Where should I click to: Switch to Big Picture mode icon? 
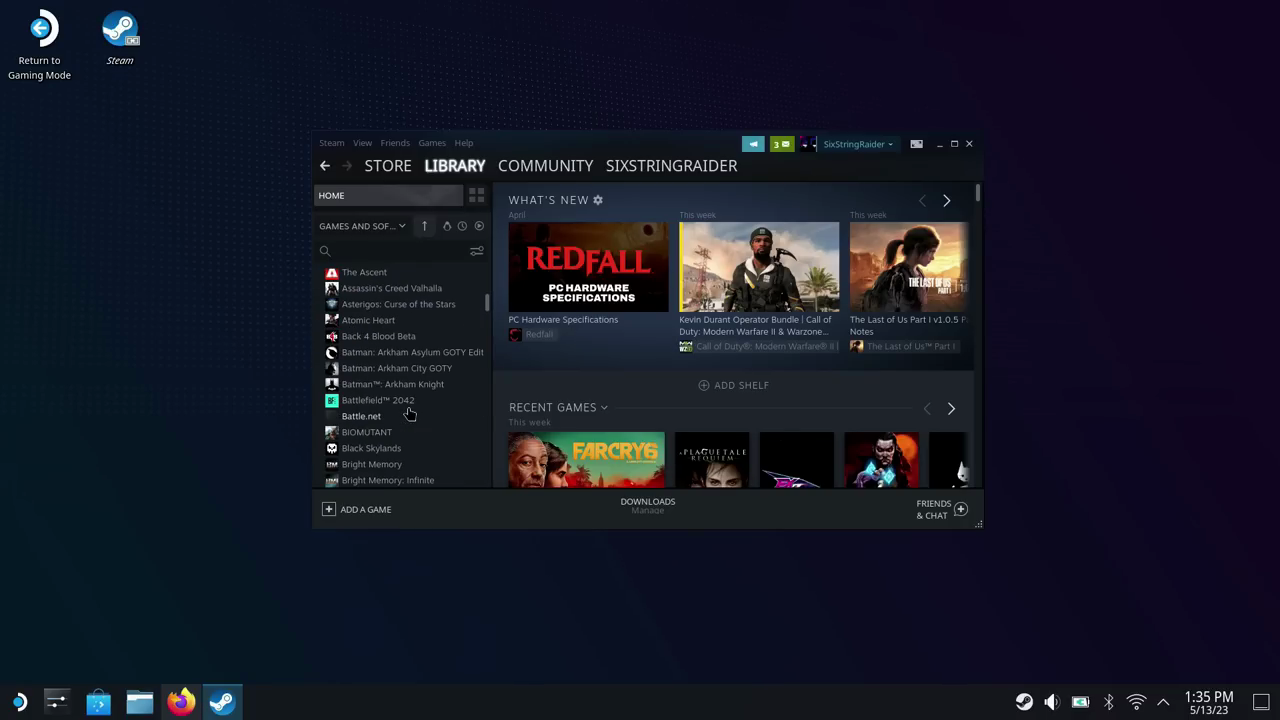[916, 144]
